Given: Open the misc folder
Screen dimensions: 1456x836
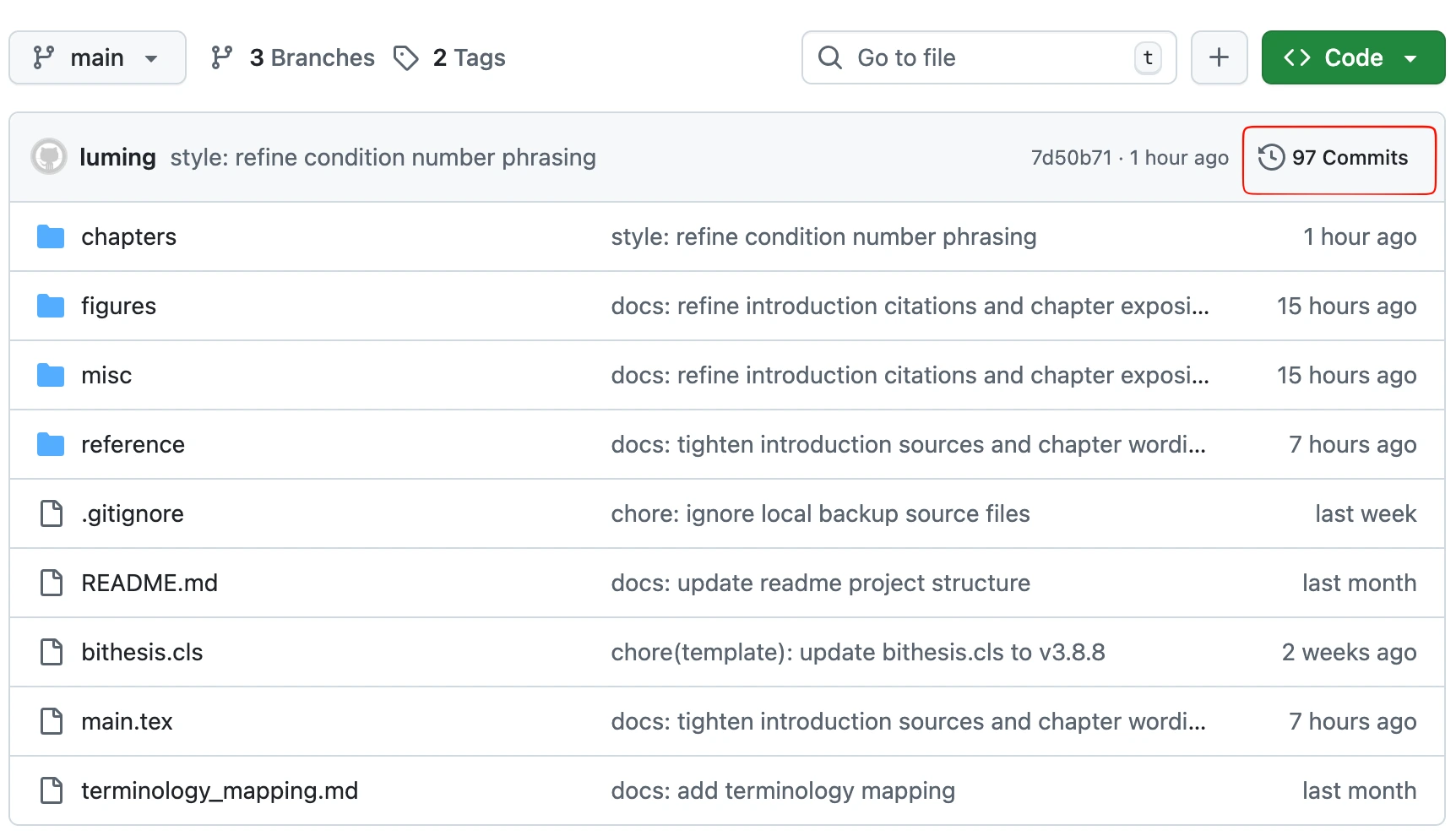Looking at the screenshot, I should [106, 375].
